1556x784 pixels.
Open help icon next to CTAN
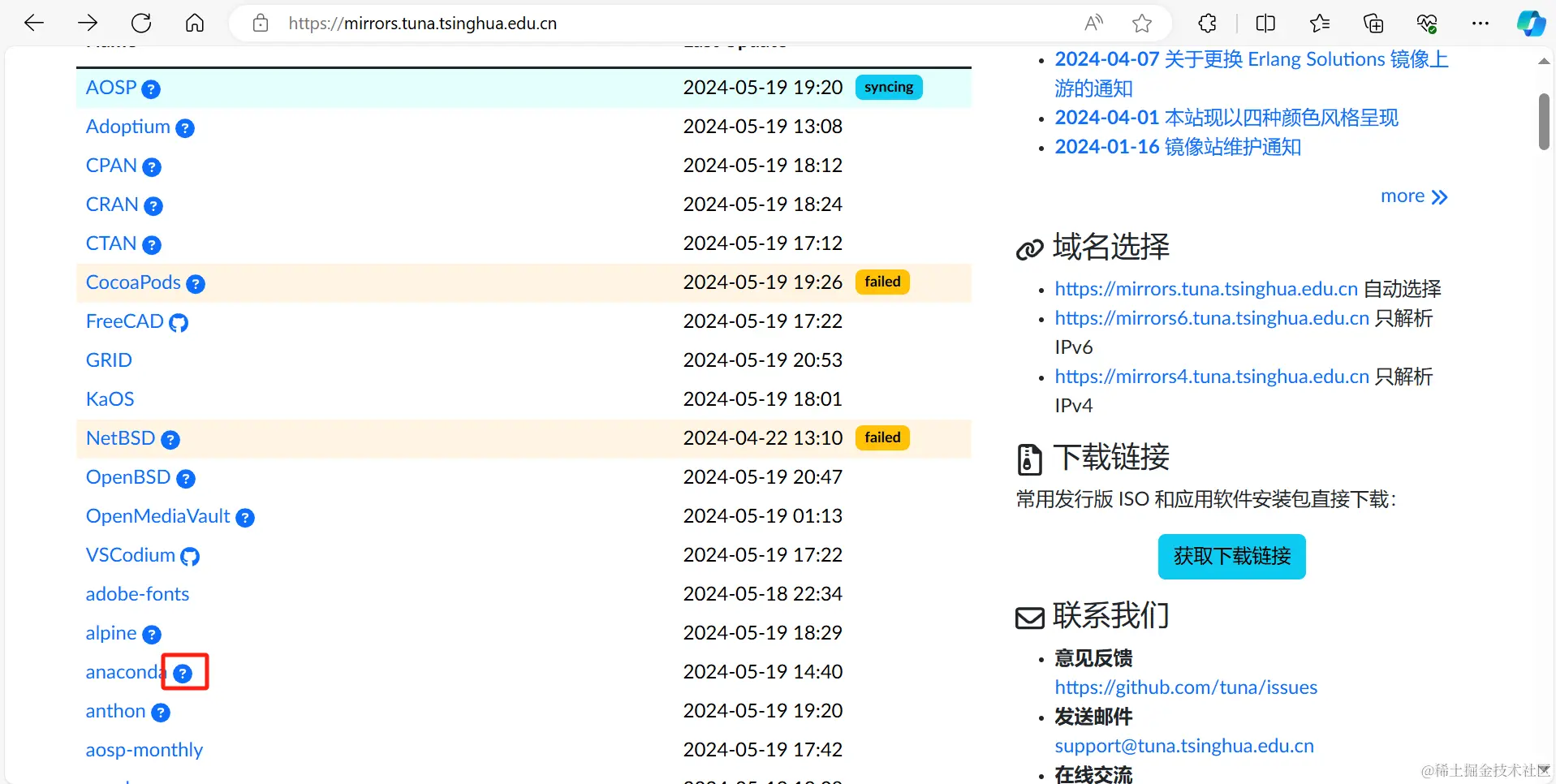coord(152,245)
